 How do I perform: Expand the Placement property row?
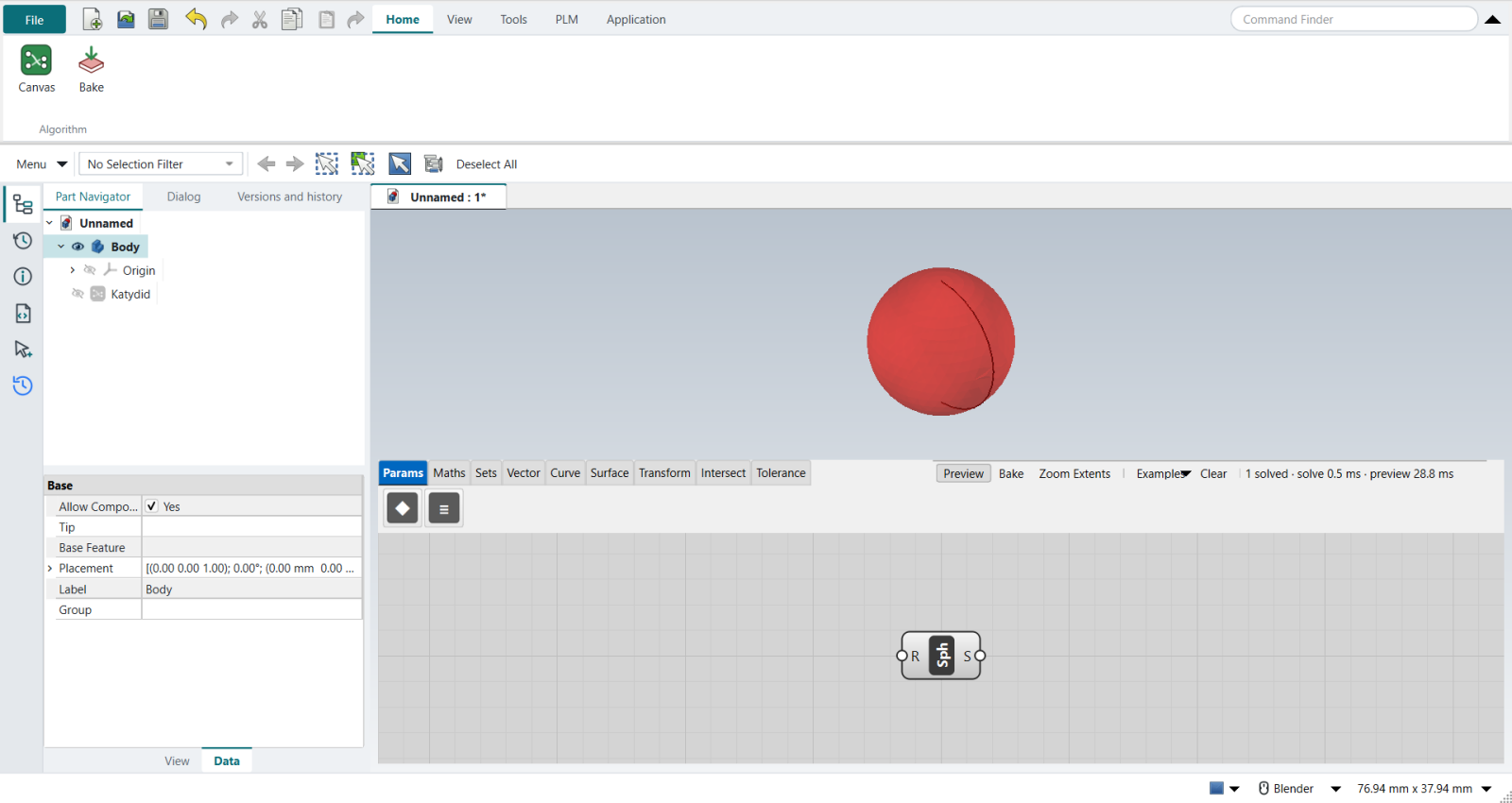(50, 569)
